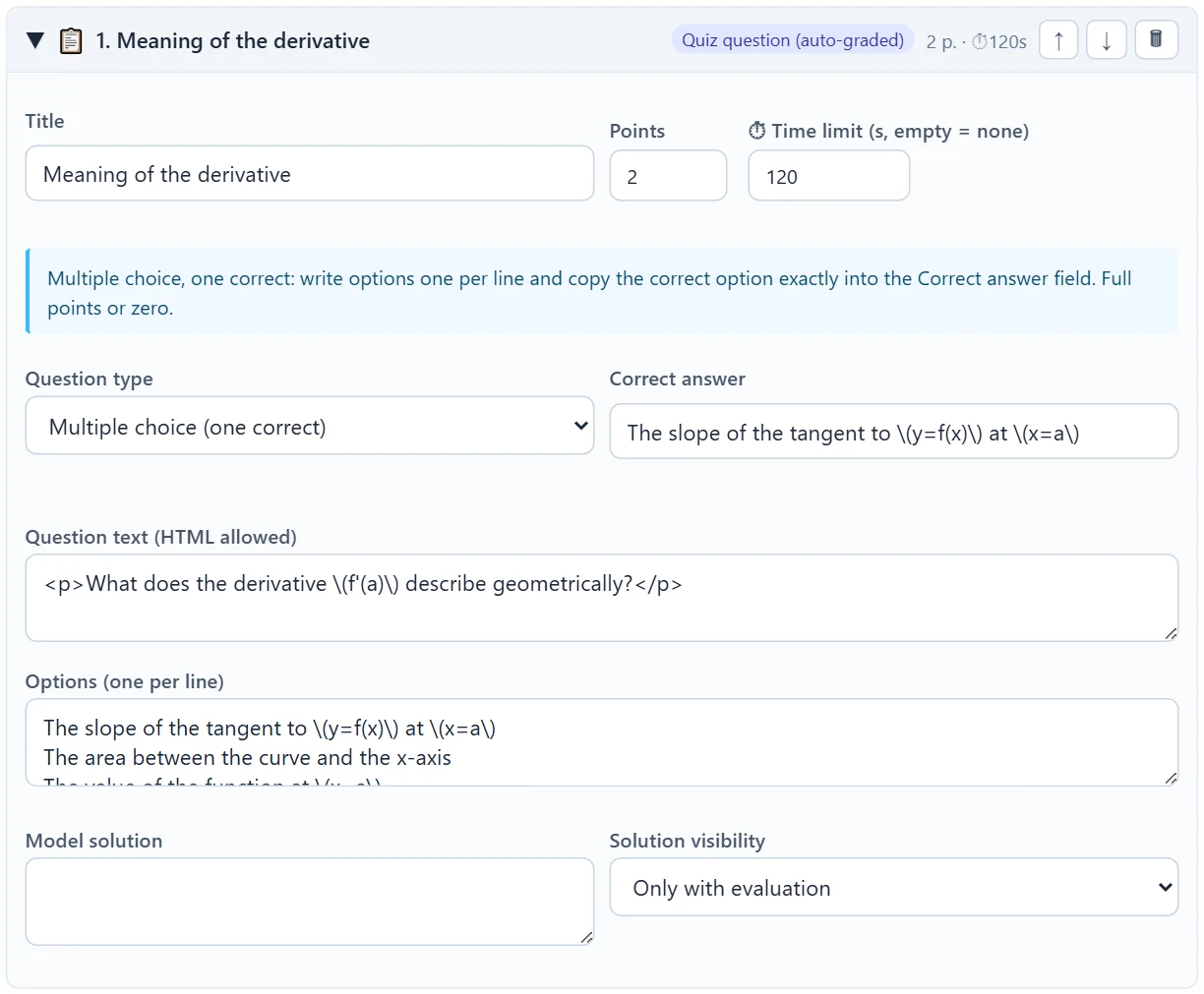
Task: Click the Question text resize handle
Action: pos(1171,633)
